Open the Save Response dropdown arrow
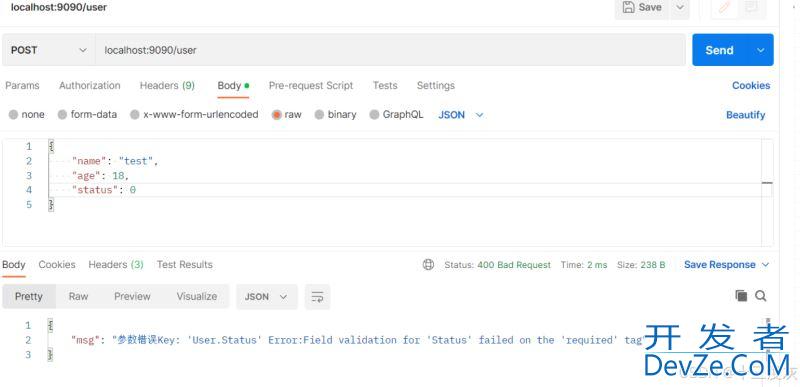This screenshot has height=387, width=800. pyautogui.click(x=765, y=265)
